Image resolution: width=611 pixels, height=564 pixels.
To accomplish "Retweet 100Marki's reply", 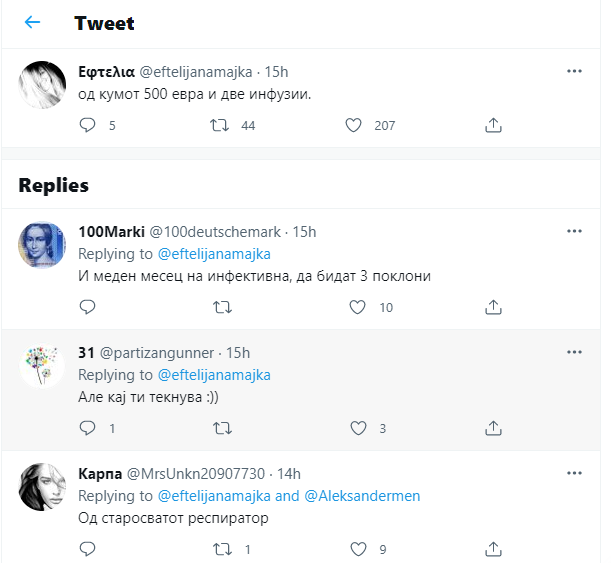I will tap(222, 307).
